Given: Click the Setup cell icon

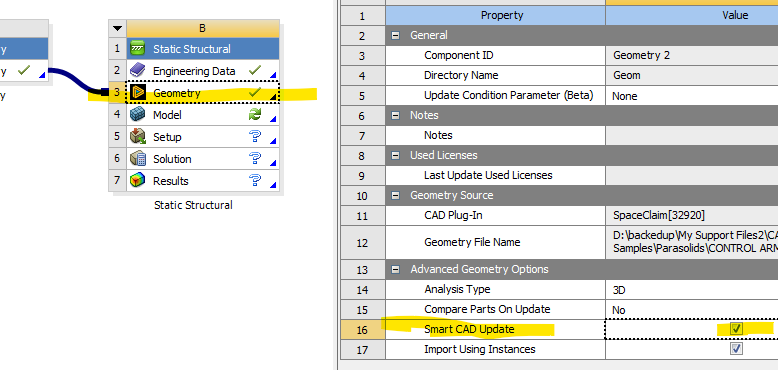Looking at the screenshot, I should 137,137.
